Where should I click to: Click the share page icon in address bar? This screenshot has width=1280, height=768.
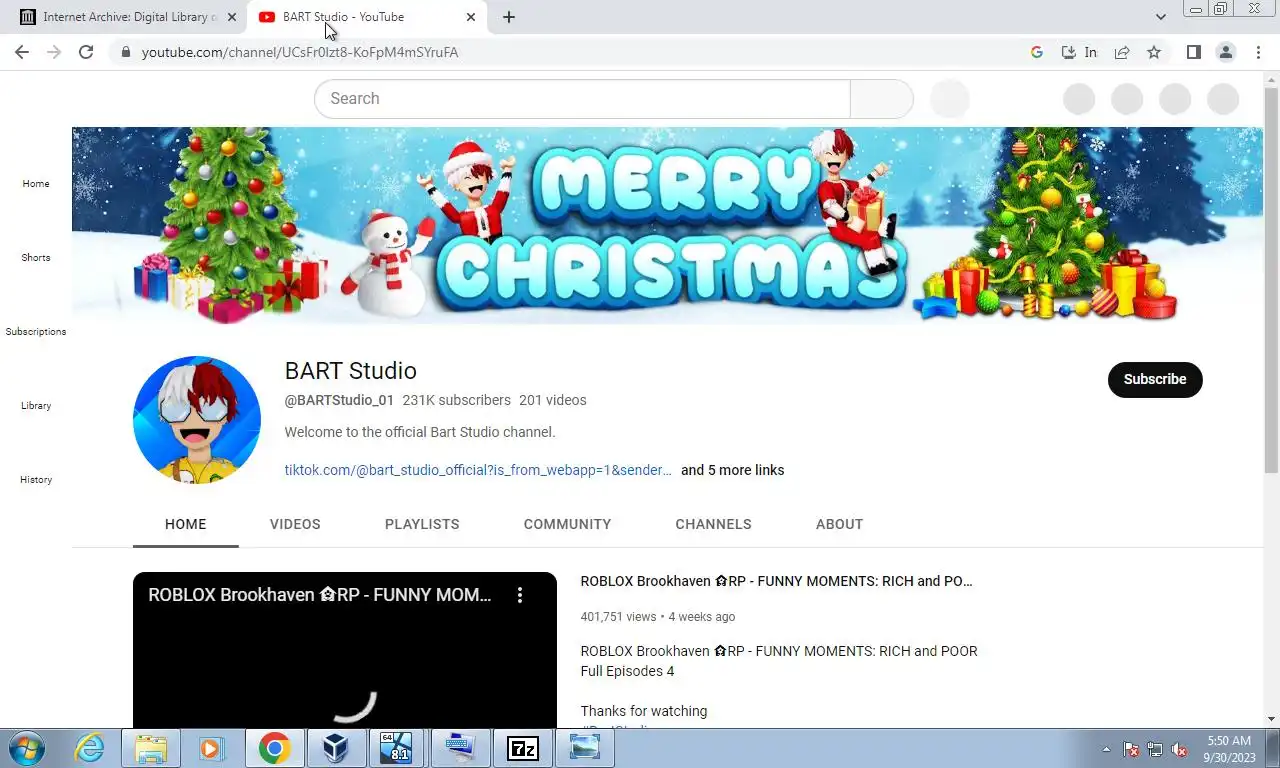pyautogui.click(x=1122, y=52)
